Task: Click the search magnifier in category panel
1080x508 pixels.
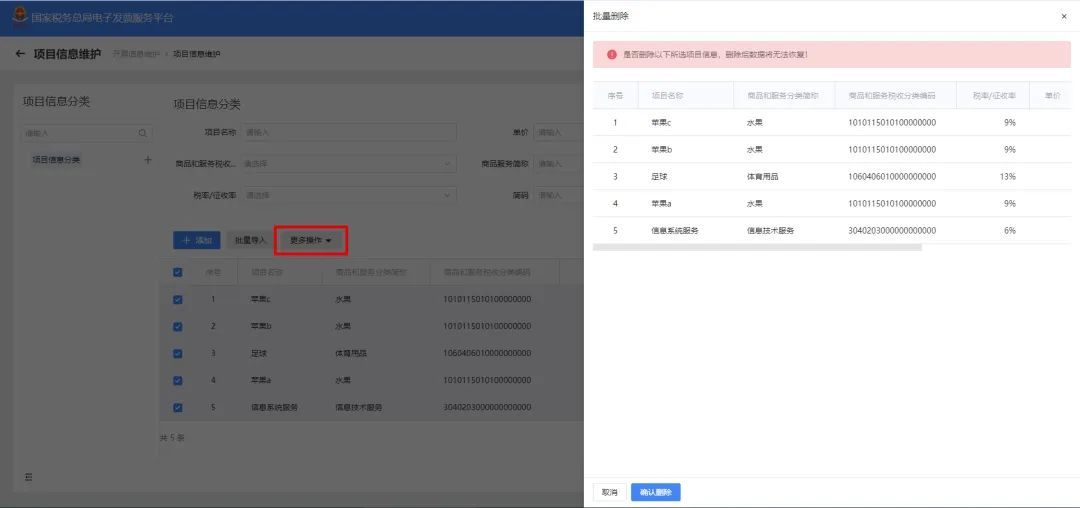Action: point(143,133)
